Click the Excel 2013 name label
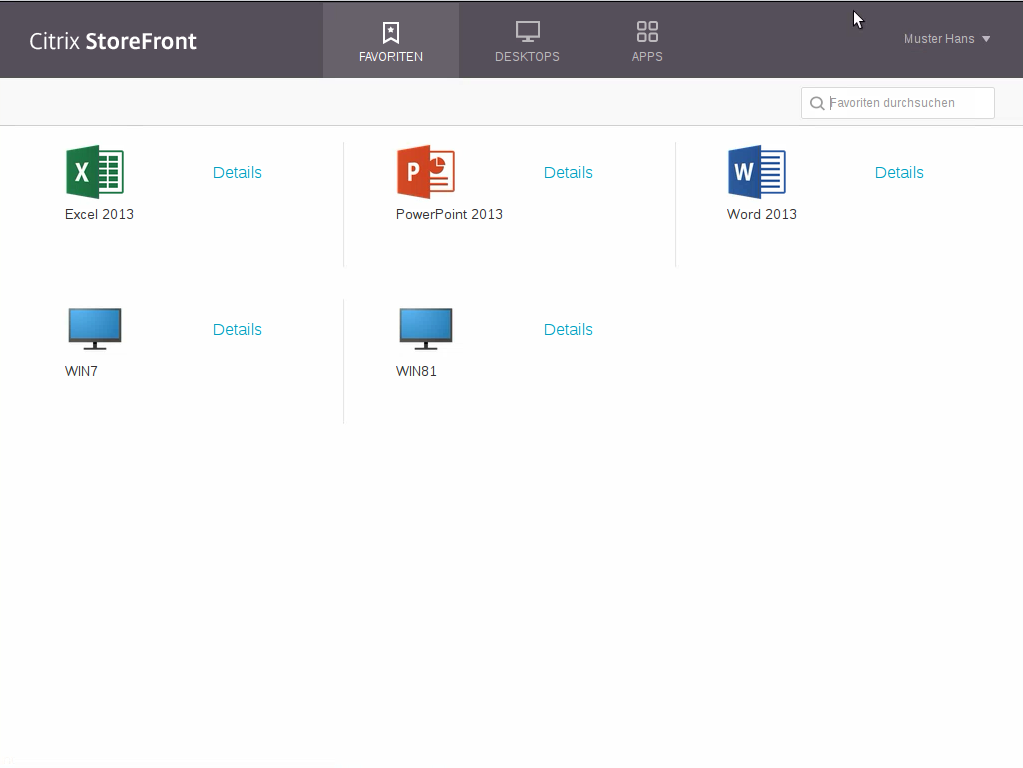The width and height of the screenshot is (1023, 768). point(99,214)
